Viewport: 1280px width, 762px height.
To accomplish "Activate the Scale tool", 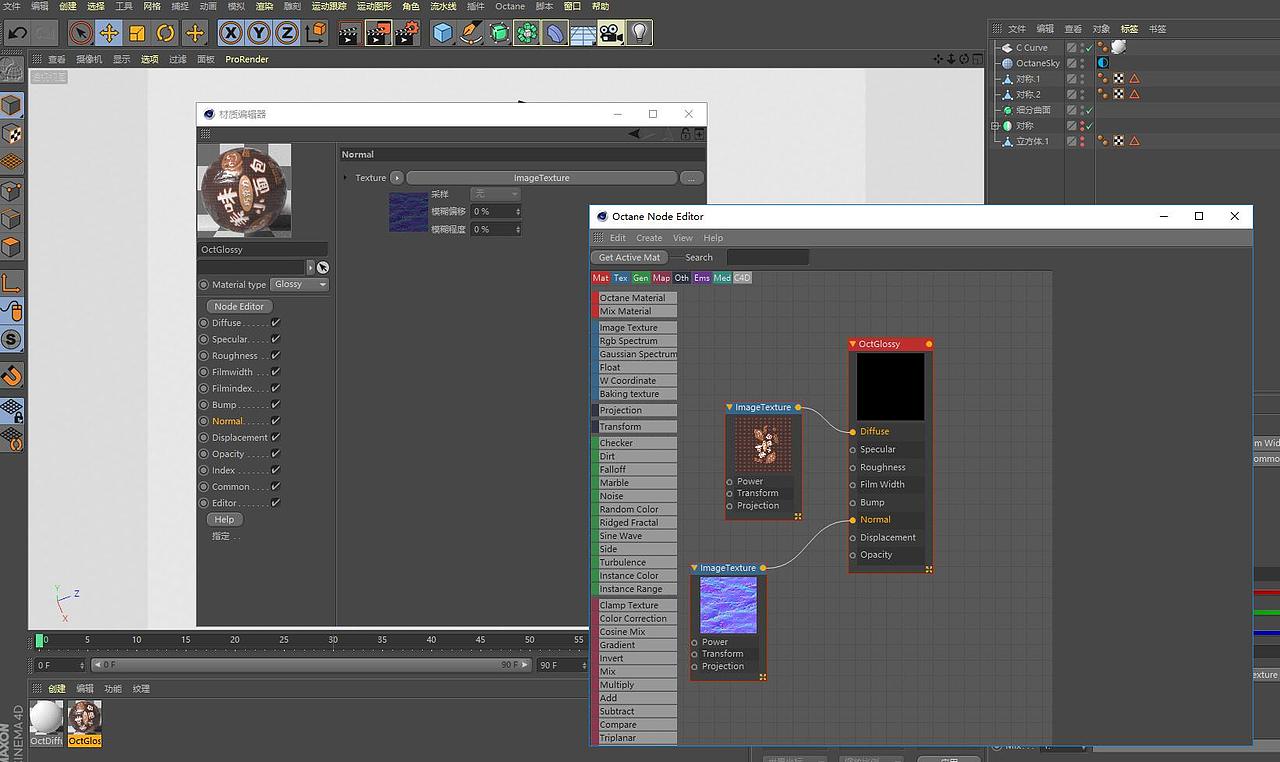I will 137,33.
